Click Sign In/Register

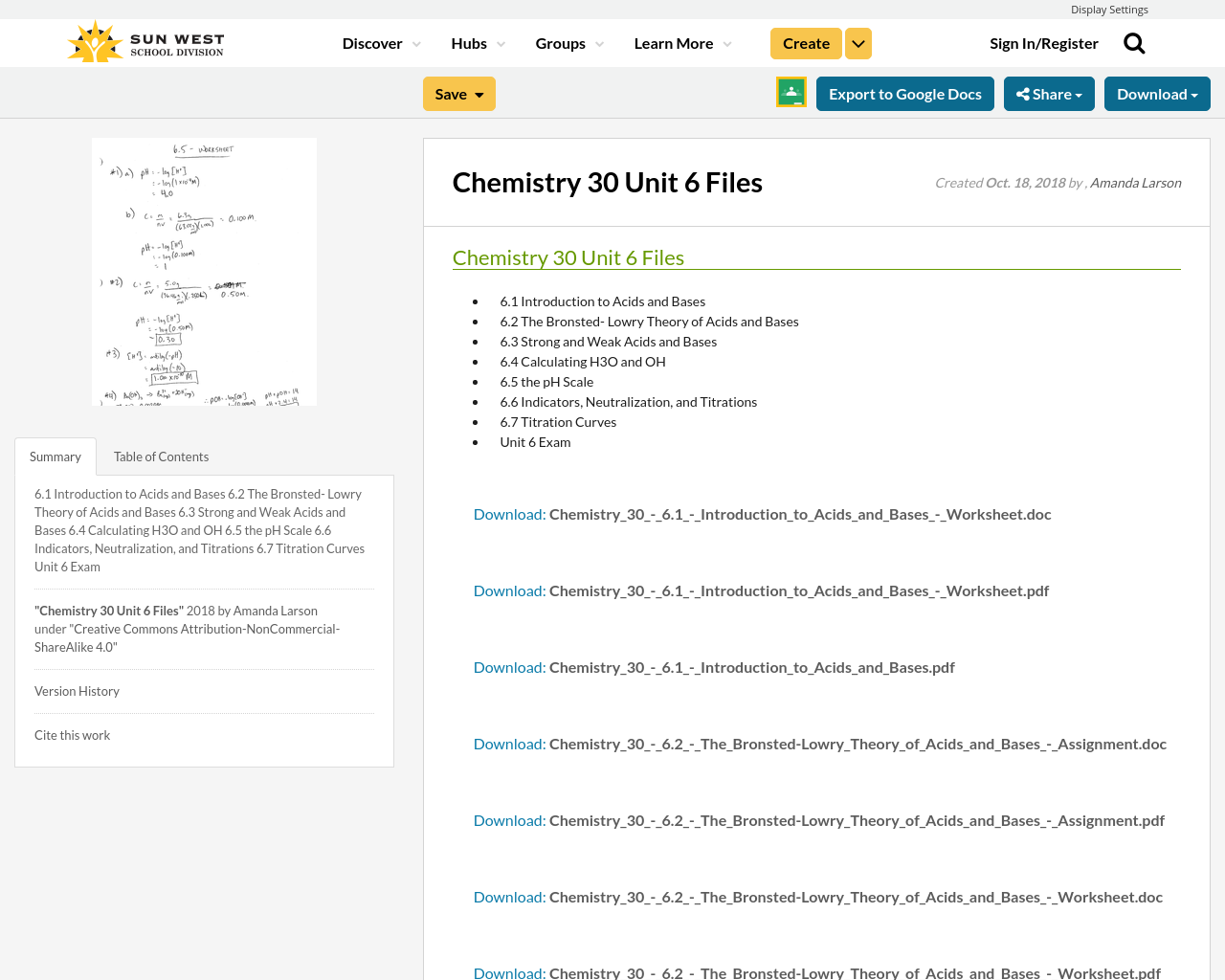point(1043,41)
